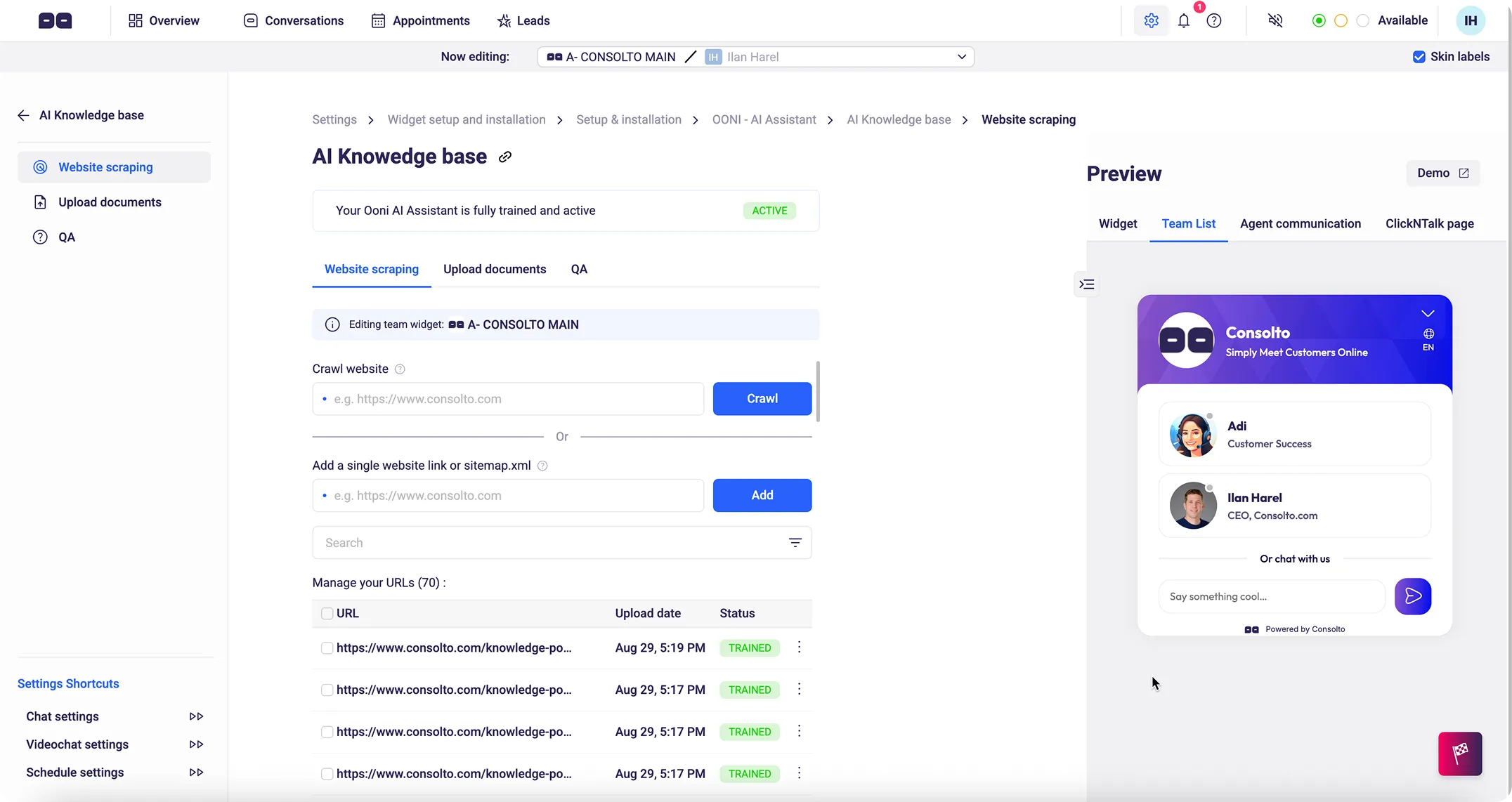Switch to QA tab in main content
This screenshot has height=802, width=1512.
coord(579,269)
